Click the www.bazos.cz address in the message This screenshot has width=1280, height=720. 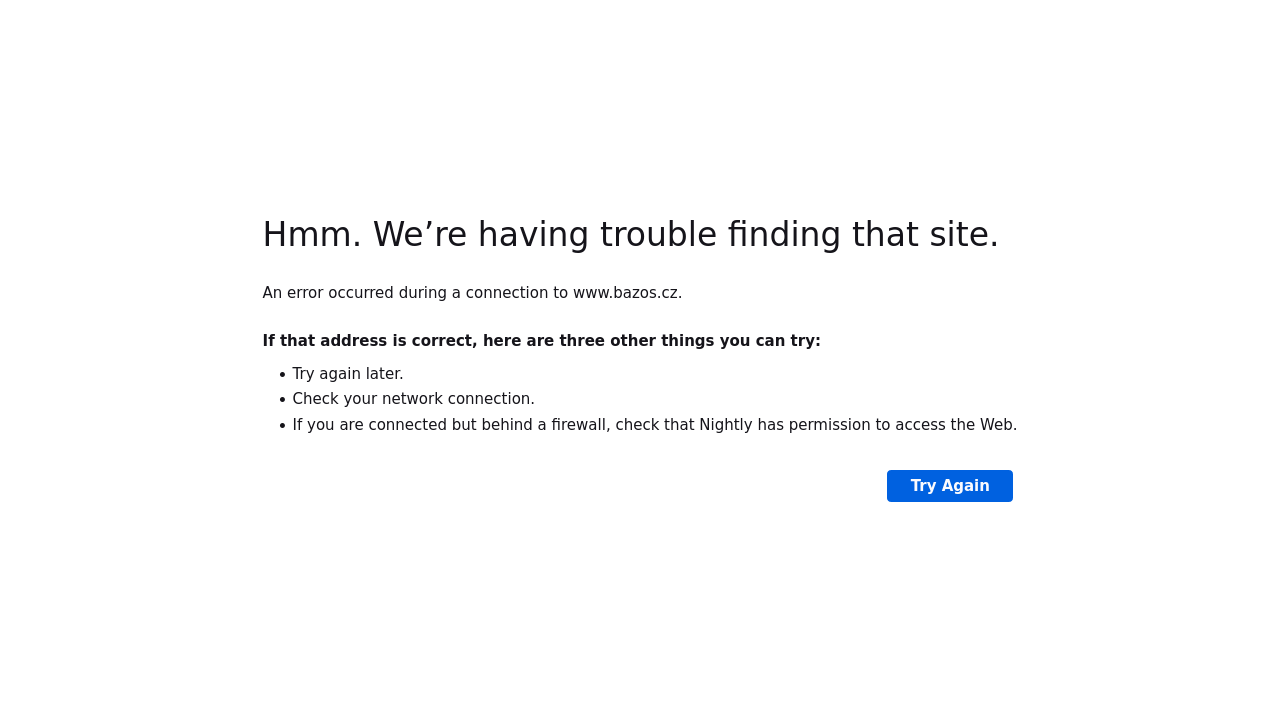point(626,293)
